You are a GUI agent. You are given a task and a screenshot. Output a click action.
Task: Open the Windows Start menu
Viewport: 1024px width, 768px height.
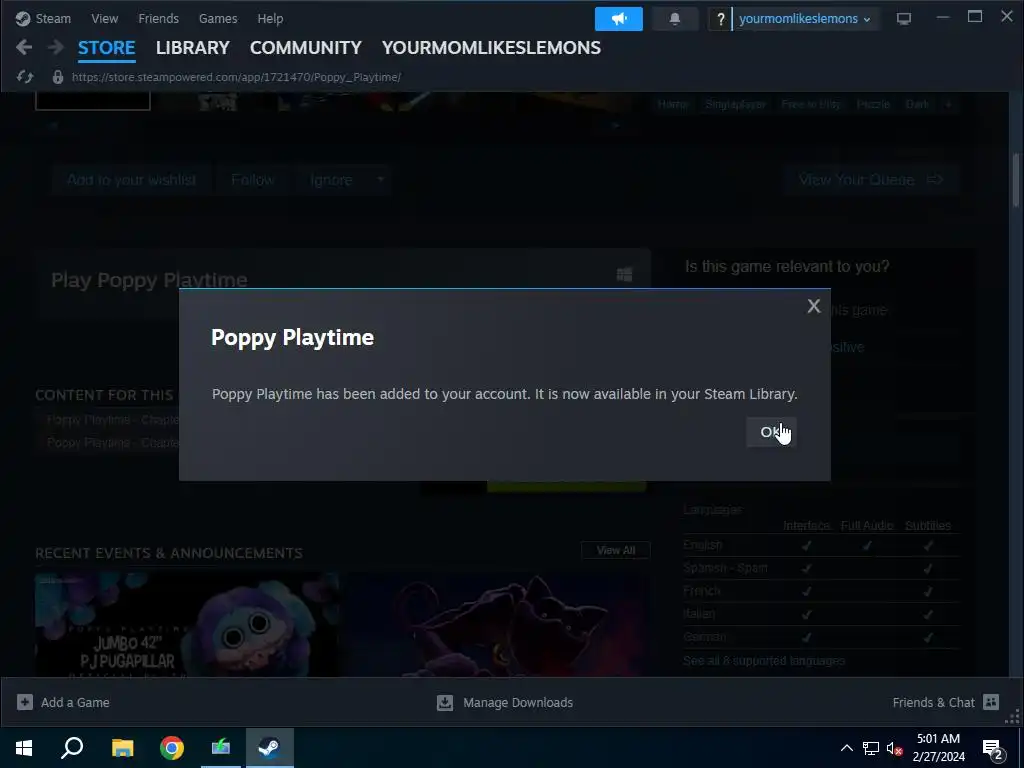tap(24, 748)
